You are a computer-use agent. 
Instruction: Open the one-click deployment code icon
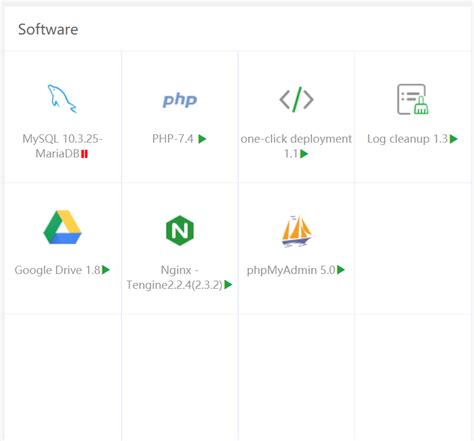point(296,99)
